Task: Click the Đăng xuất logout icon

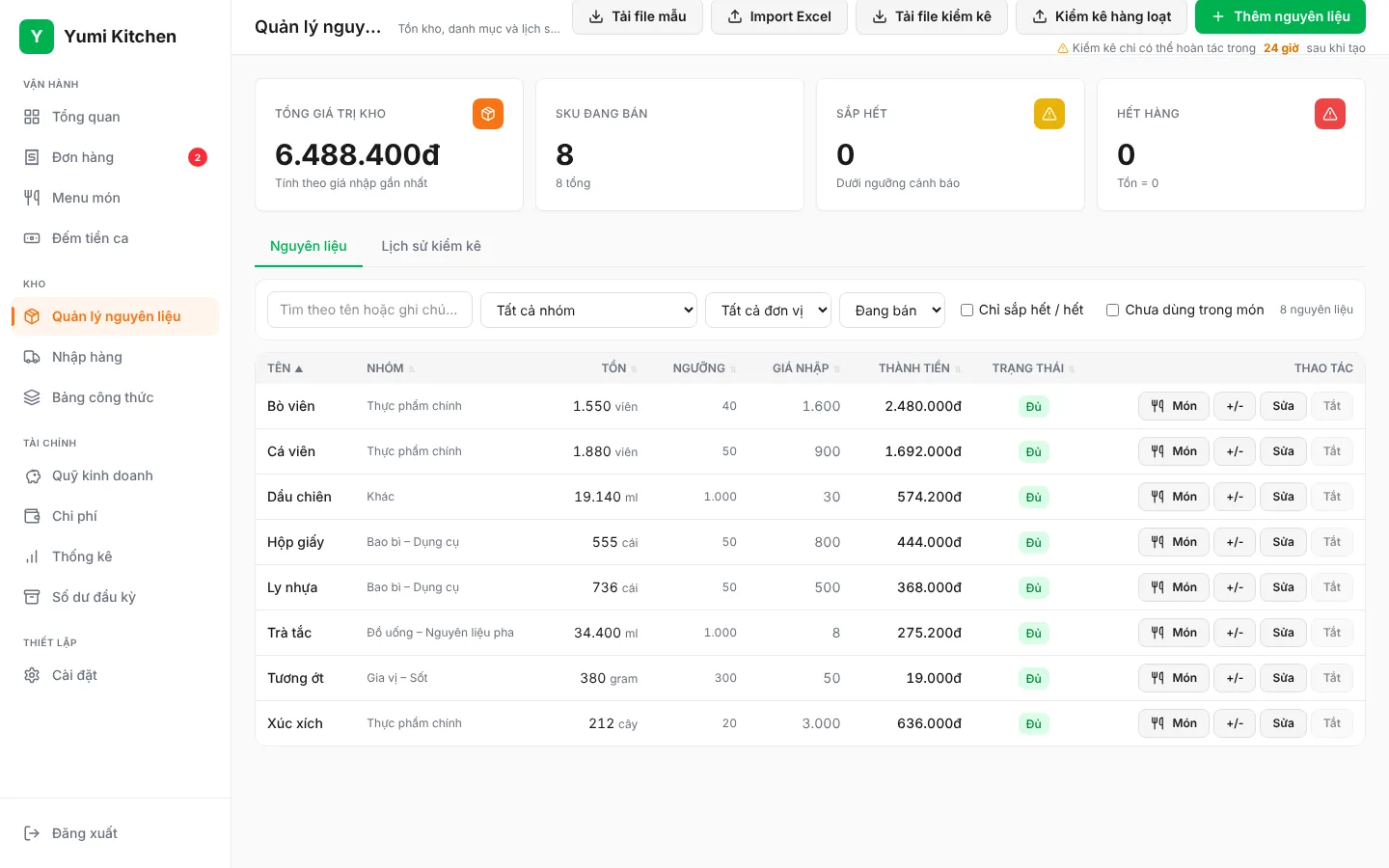Action: (x=32, y=833)
